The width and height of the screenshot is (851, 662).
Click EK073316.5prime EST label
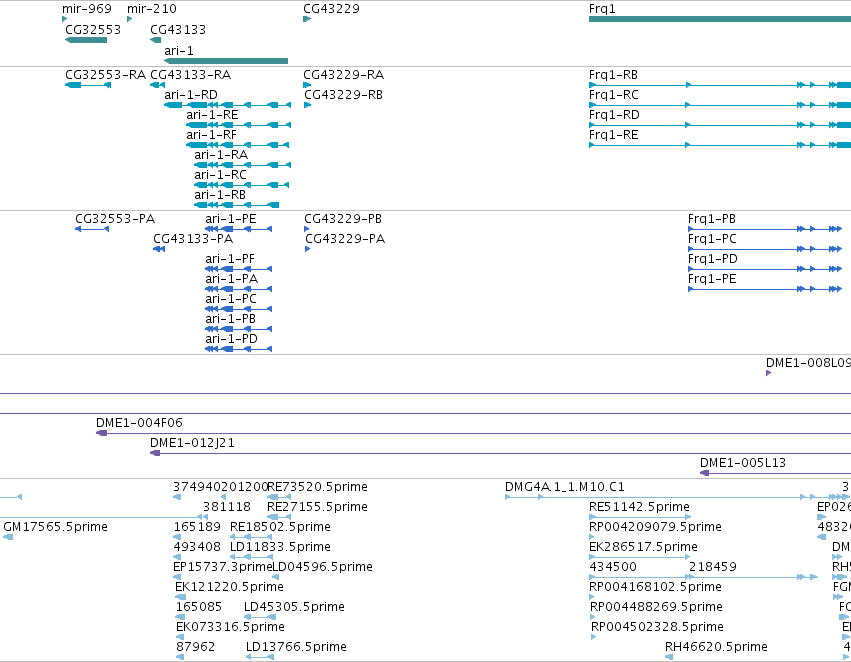pos(230,627)
